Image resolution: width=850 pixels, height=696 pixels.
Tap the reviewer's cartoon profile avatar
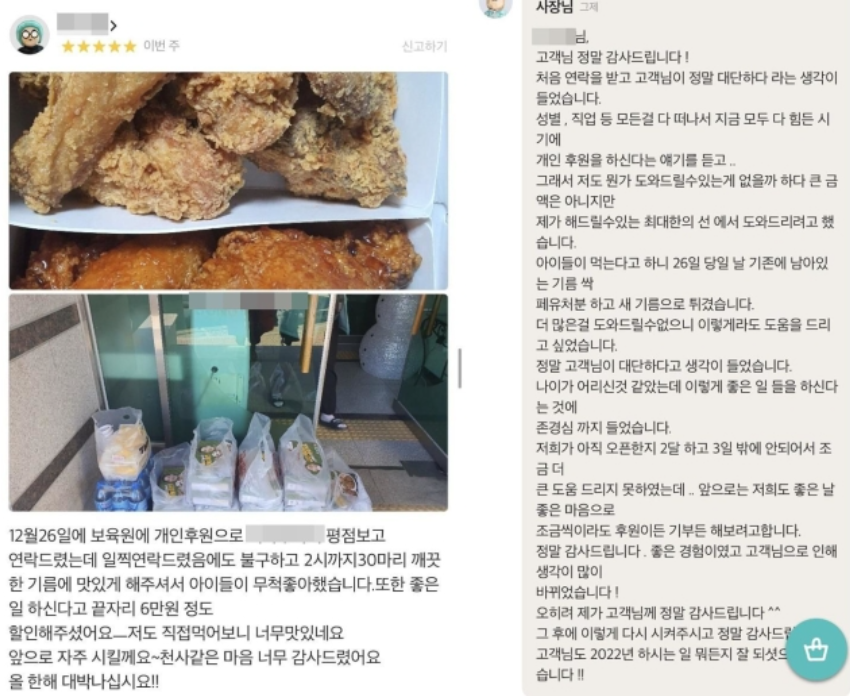click(x=30, y=35)
